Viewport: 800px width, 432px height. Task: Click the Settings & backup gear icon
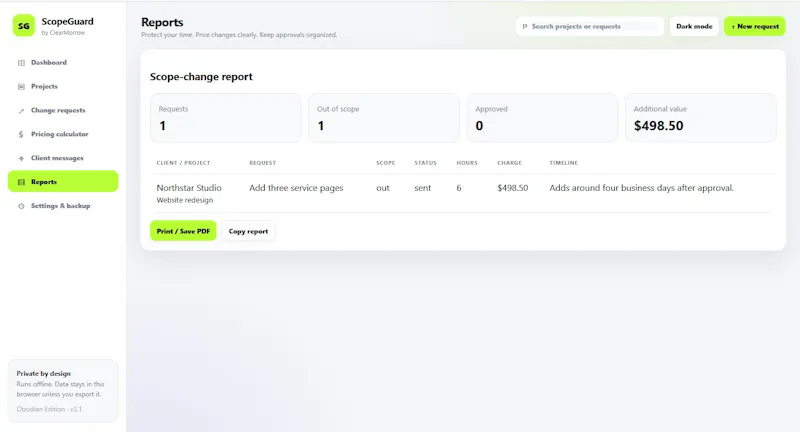[x=21, y=206]
